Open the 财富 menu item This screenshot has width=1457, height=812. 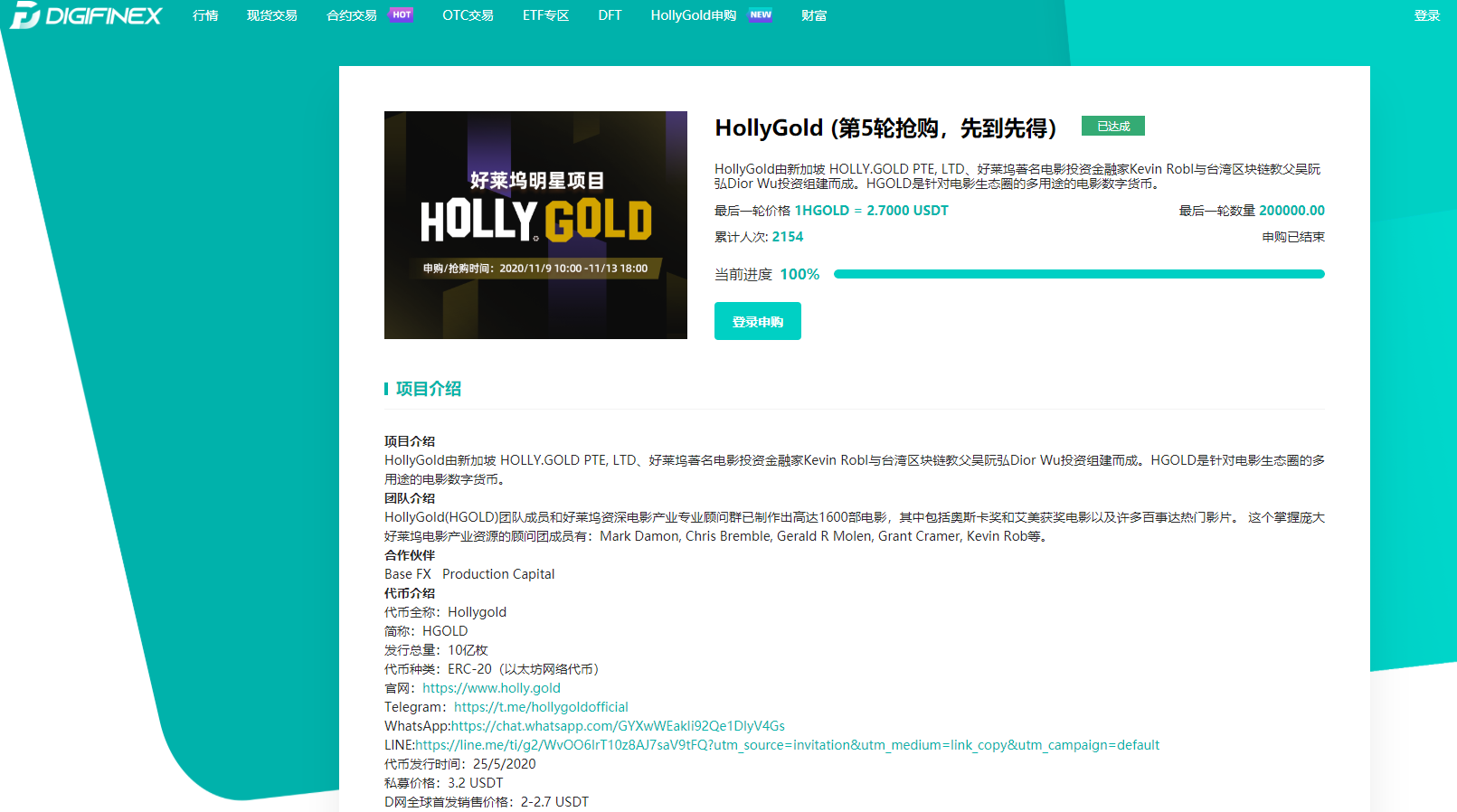814,15
